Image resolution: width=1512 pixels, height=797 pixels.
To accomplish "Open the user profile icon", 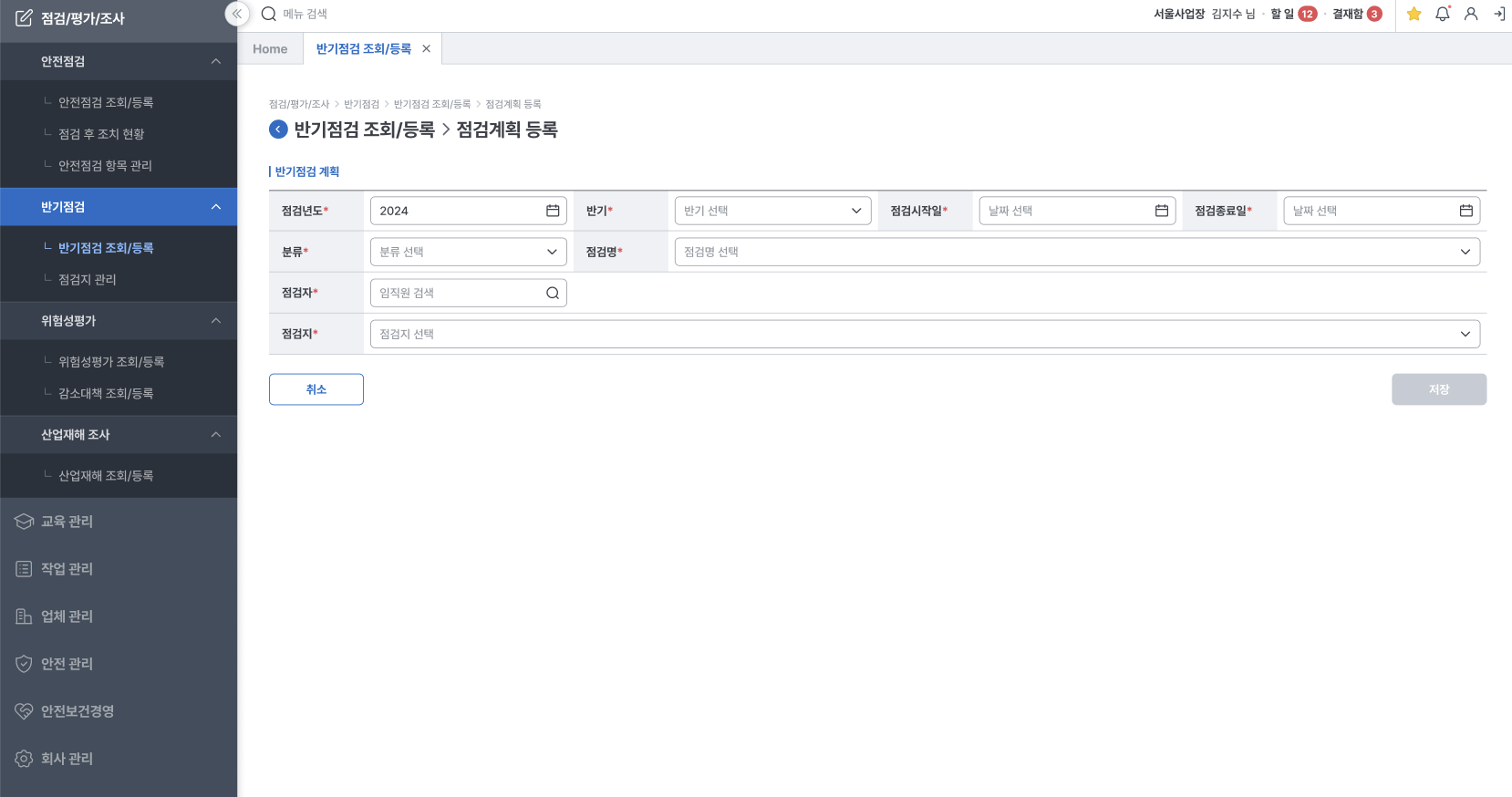I will pyautogui.click(x=1471, y=14).
